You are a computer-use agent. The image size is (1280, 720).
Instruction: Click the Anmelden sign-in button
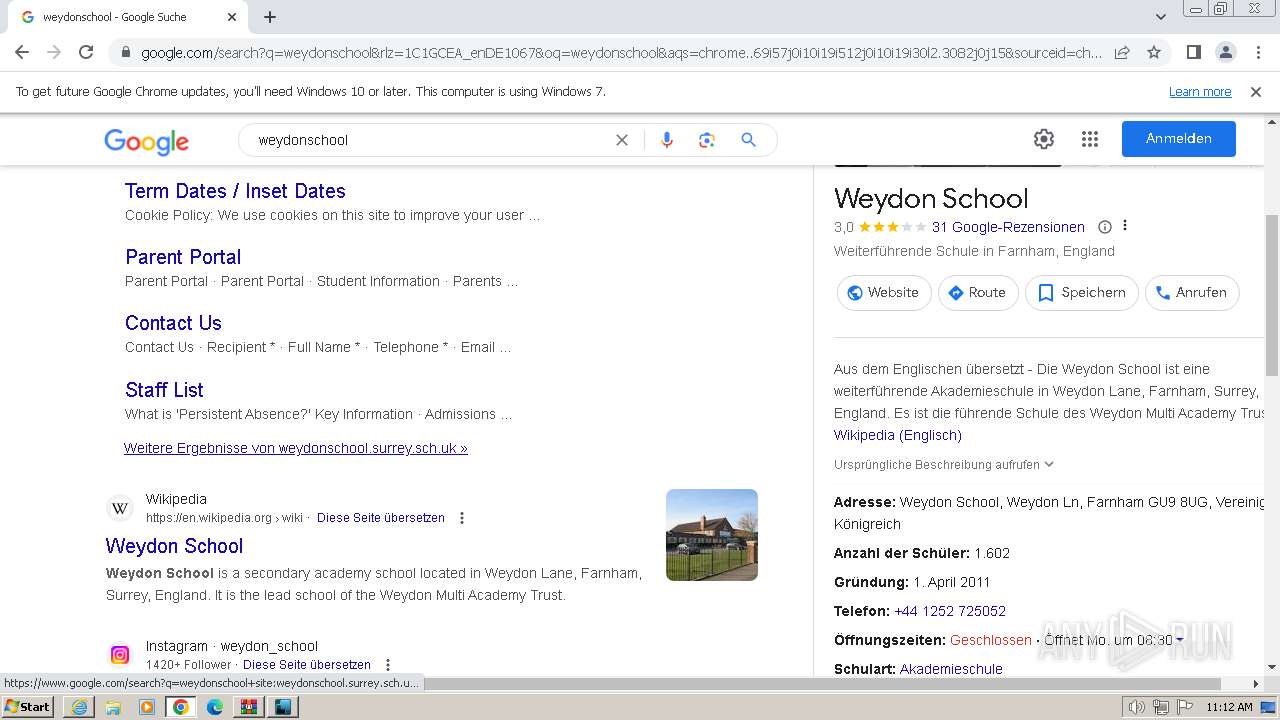1179,139
